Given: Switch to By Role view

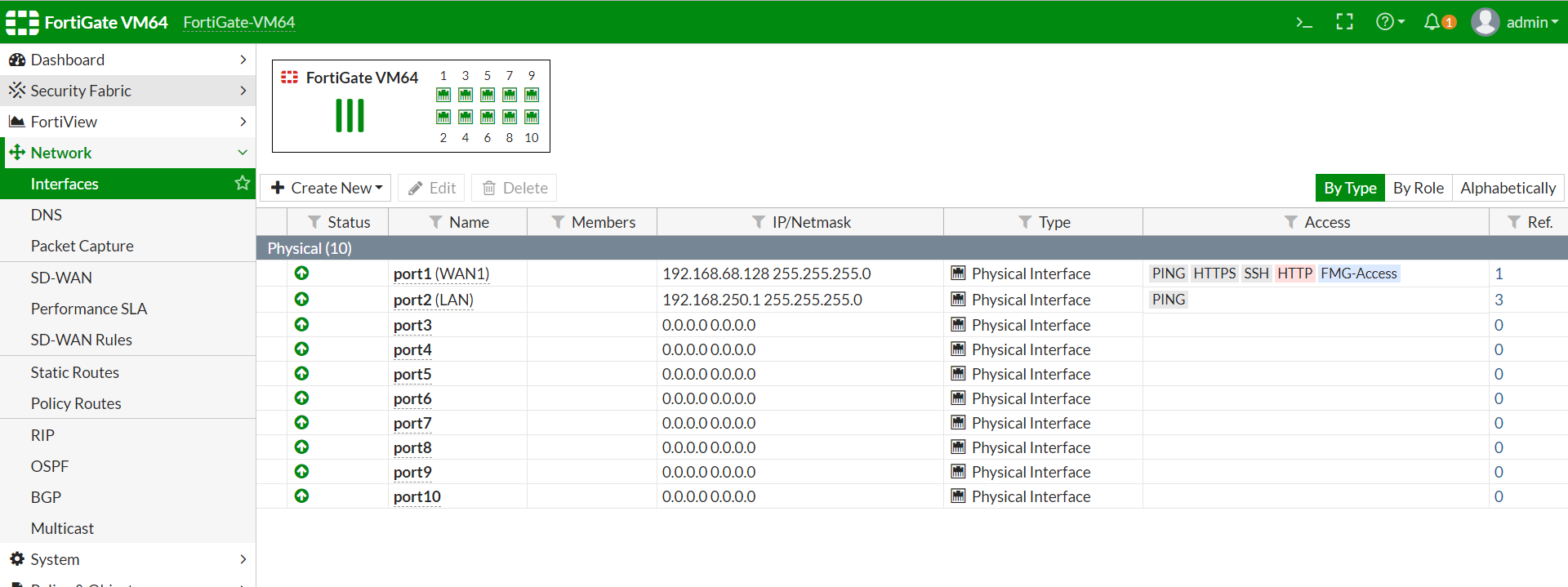Looking at the screenshot, I should (x=1418, y=188).
